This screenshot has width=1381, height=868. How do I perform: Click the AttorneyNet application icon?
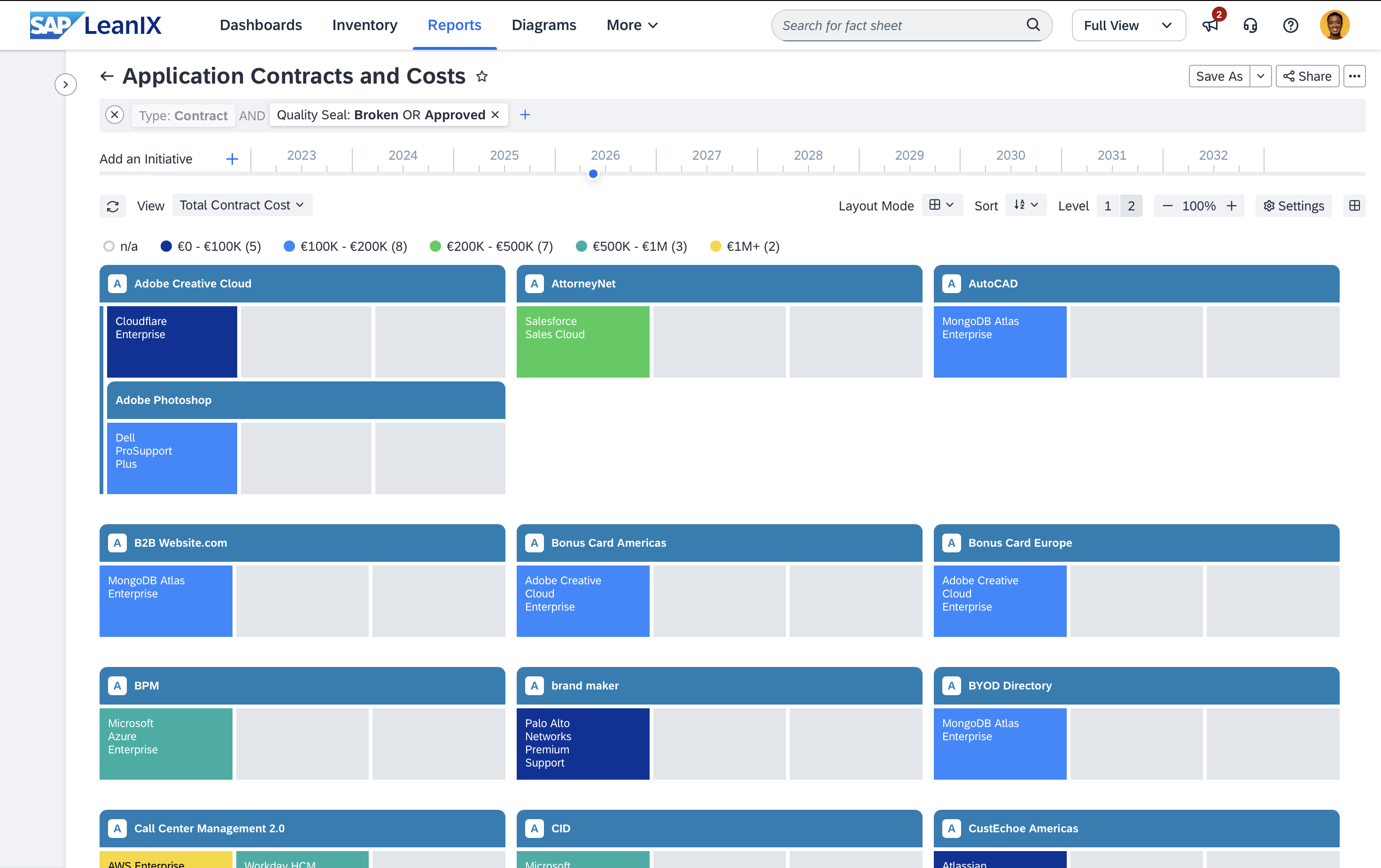(x=535, y=283)
